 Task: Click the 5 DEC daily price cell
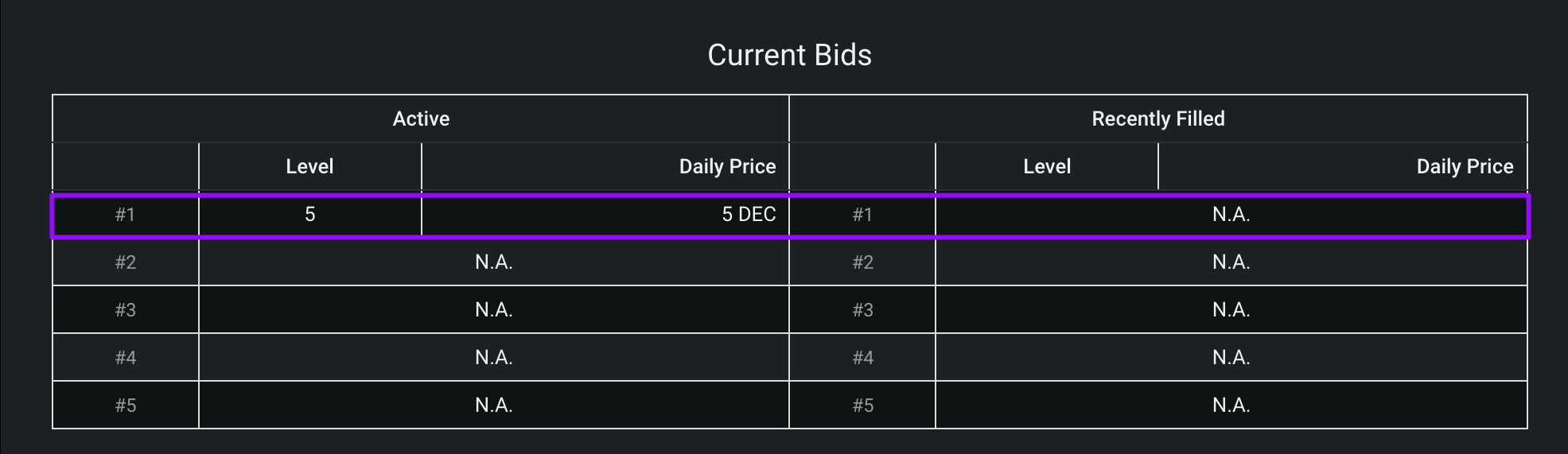[x=605, y=215]
